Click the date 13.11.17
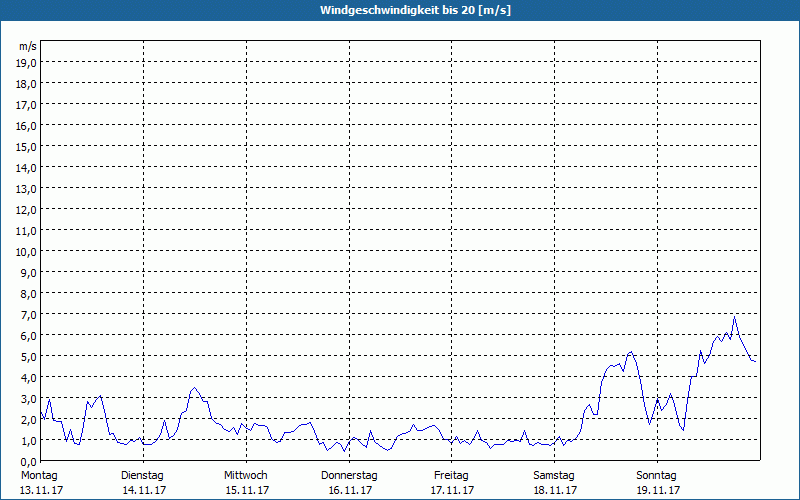The height and width of the screenshot is (500, 800). (x=41, y=490)
